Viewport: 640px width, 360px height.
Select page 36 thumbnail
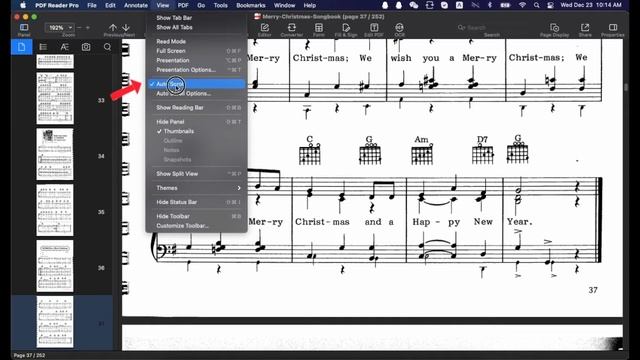point(55,266)
